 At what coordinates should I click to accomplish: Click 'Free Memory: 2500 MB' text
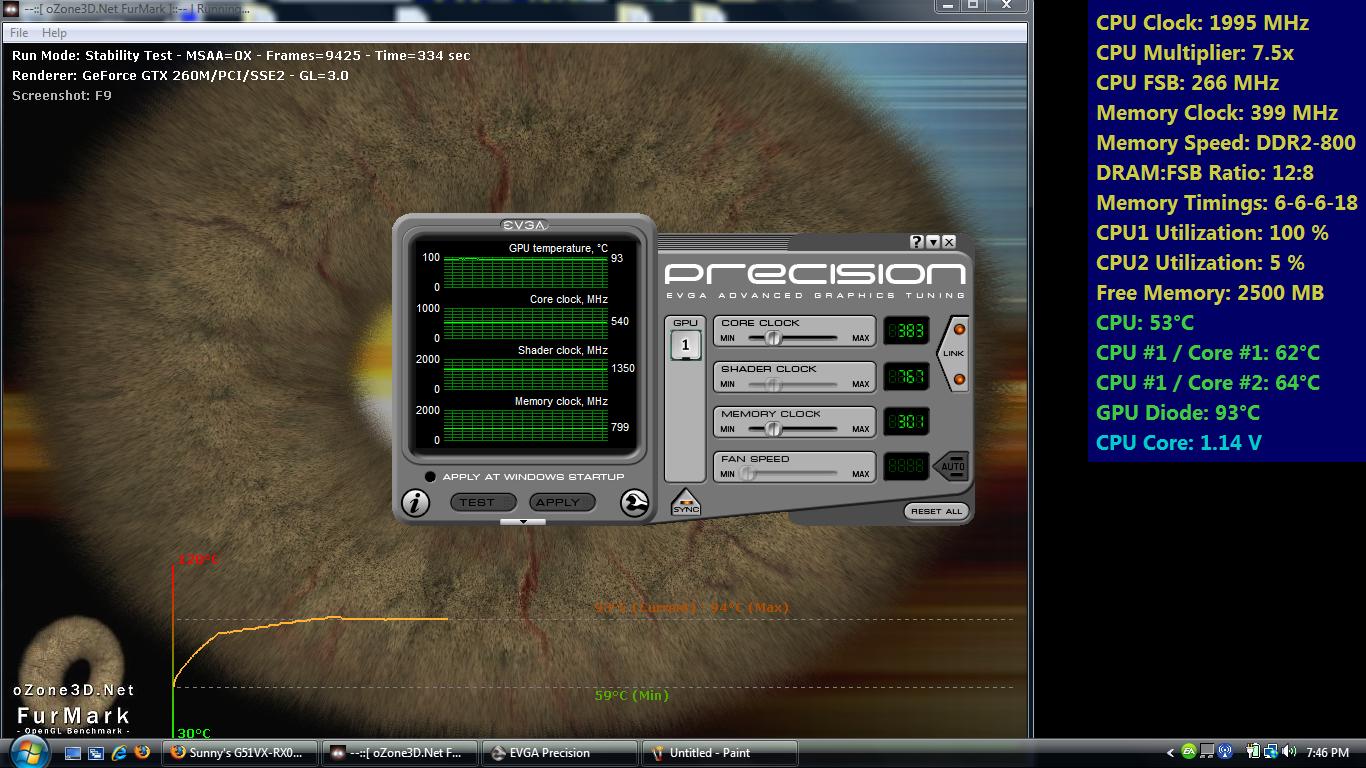[x=1210, y=293]
